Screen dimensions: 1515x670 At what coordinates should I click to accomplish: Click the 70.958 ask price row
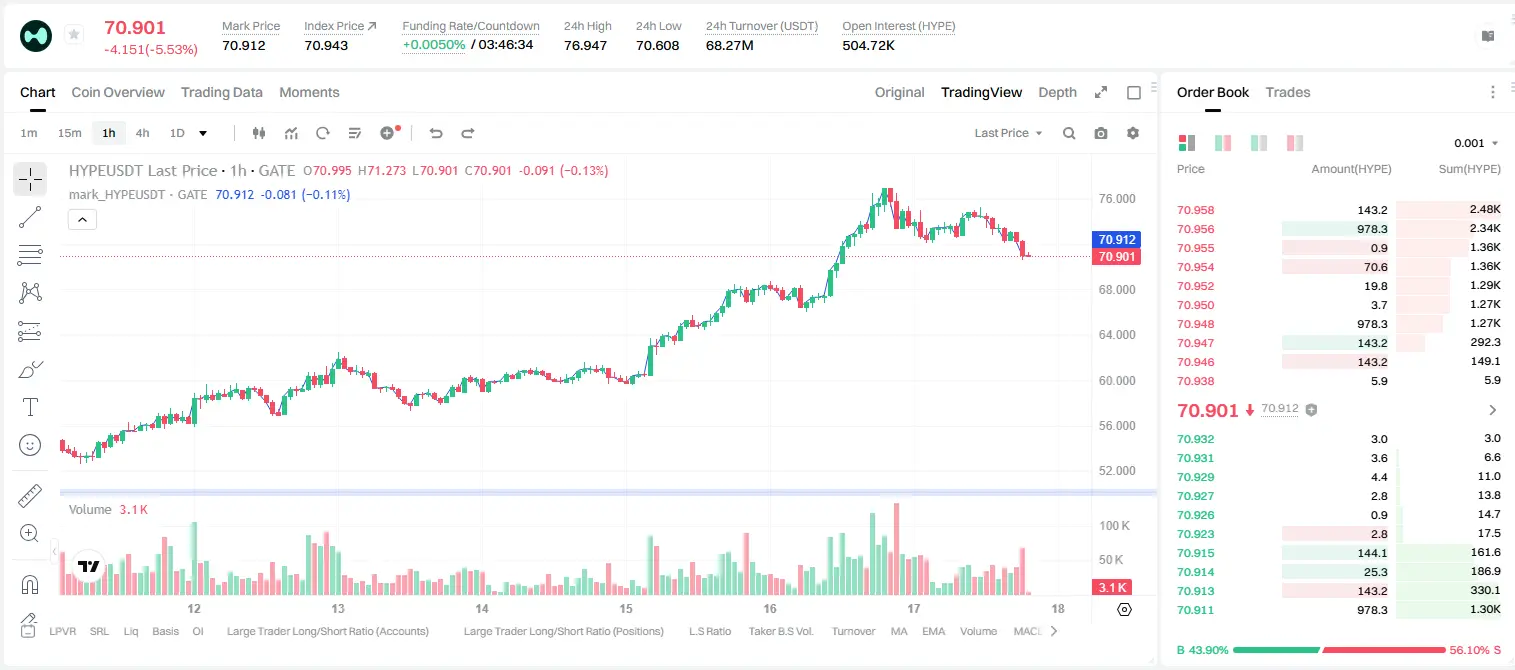(x=1339, y=210)
